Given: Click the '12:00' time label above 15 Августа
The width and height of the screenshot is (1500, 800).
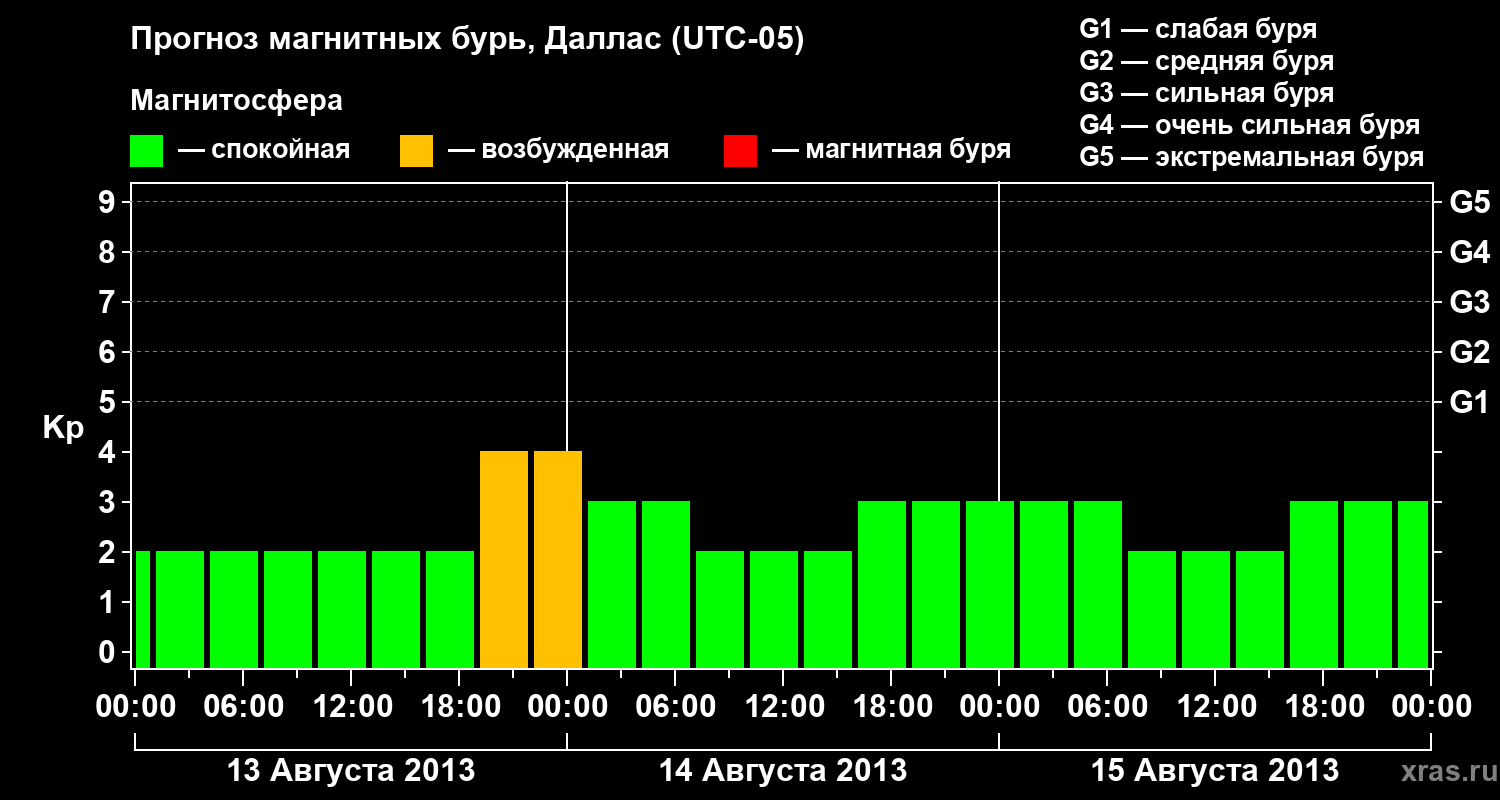Looking at the screenshot, I should tap(1215, 707).
